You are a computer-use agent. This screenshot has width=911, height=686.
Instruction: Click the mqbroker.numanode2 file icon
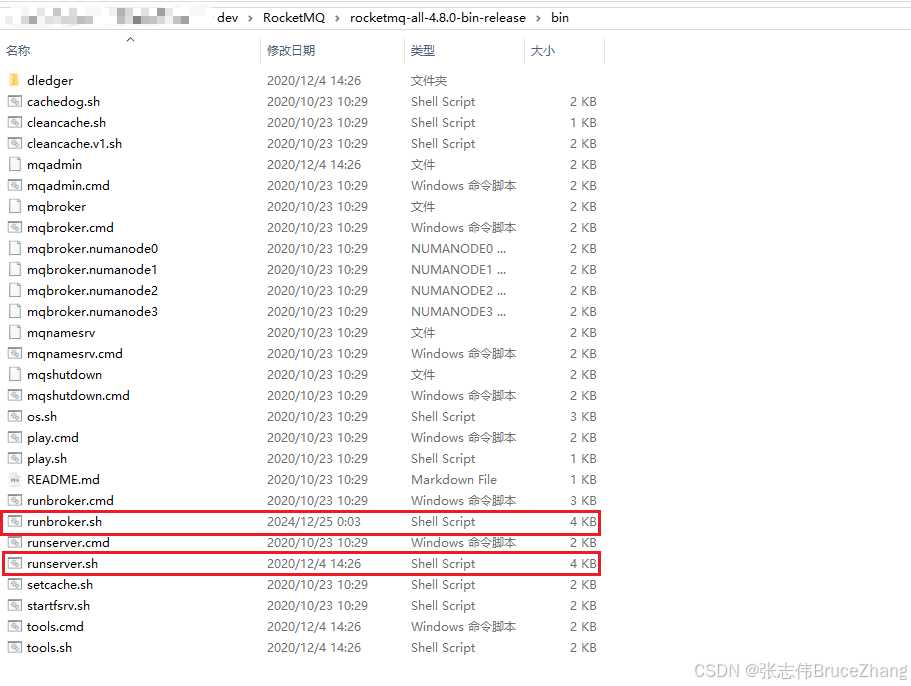(15, 290)
